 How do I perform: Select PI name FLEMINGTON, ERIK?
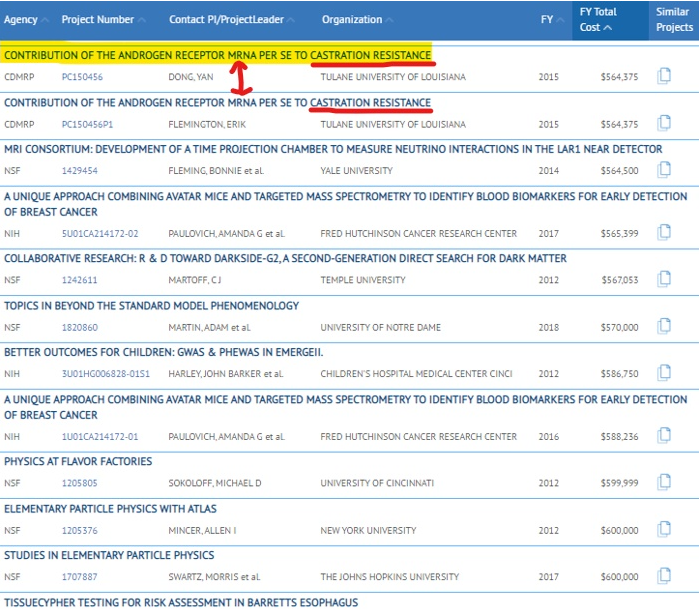pos(207,124)
